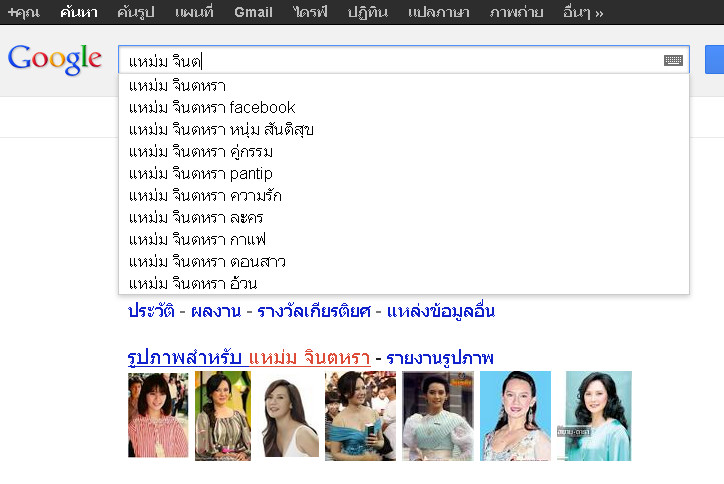The height and width of the screenshot is (484, 724).
Task: Open thumbnail of woman in red striped shirt
Action: [x=158, y=415]
